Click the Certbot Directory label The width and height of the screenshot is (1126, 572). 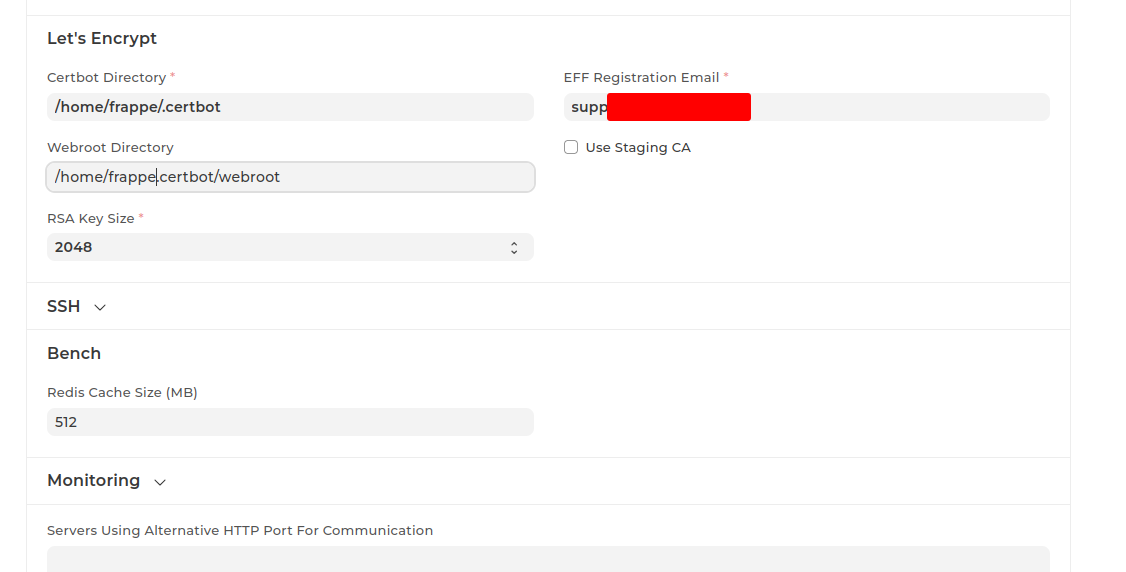pyautogui.click(x=106, y=77)
